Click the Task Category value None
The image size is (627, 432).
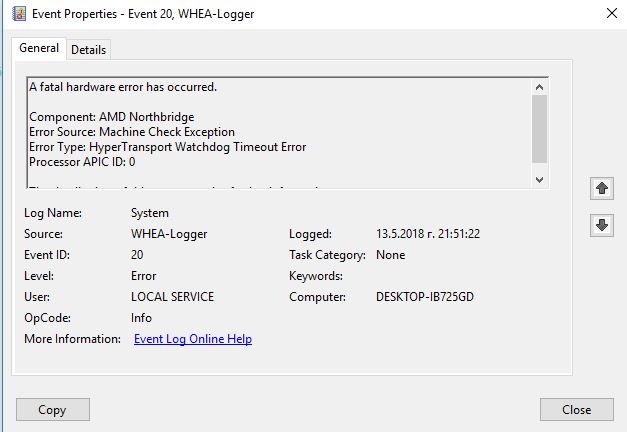coord(390,255)
